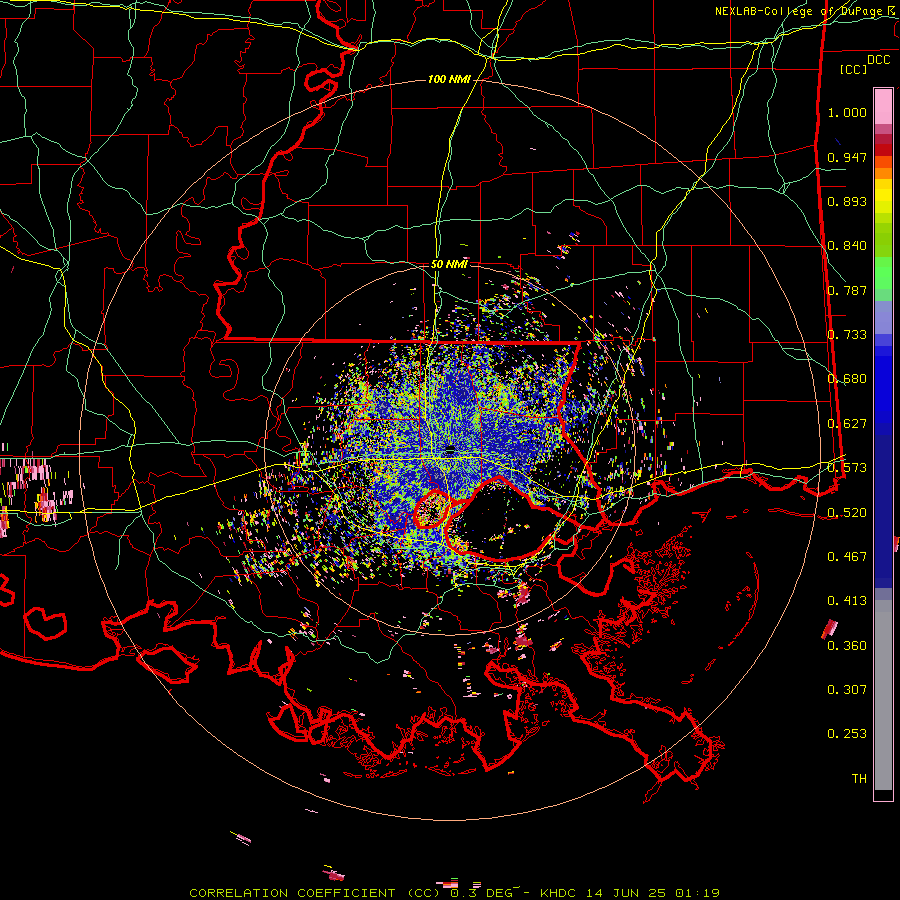Click the 50 NMI range ring label
The width and height of the screenshot is (900, 900).
coord(449,264)
